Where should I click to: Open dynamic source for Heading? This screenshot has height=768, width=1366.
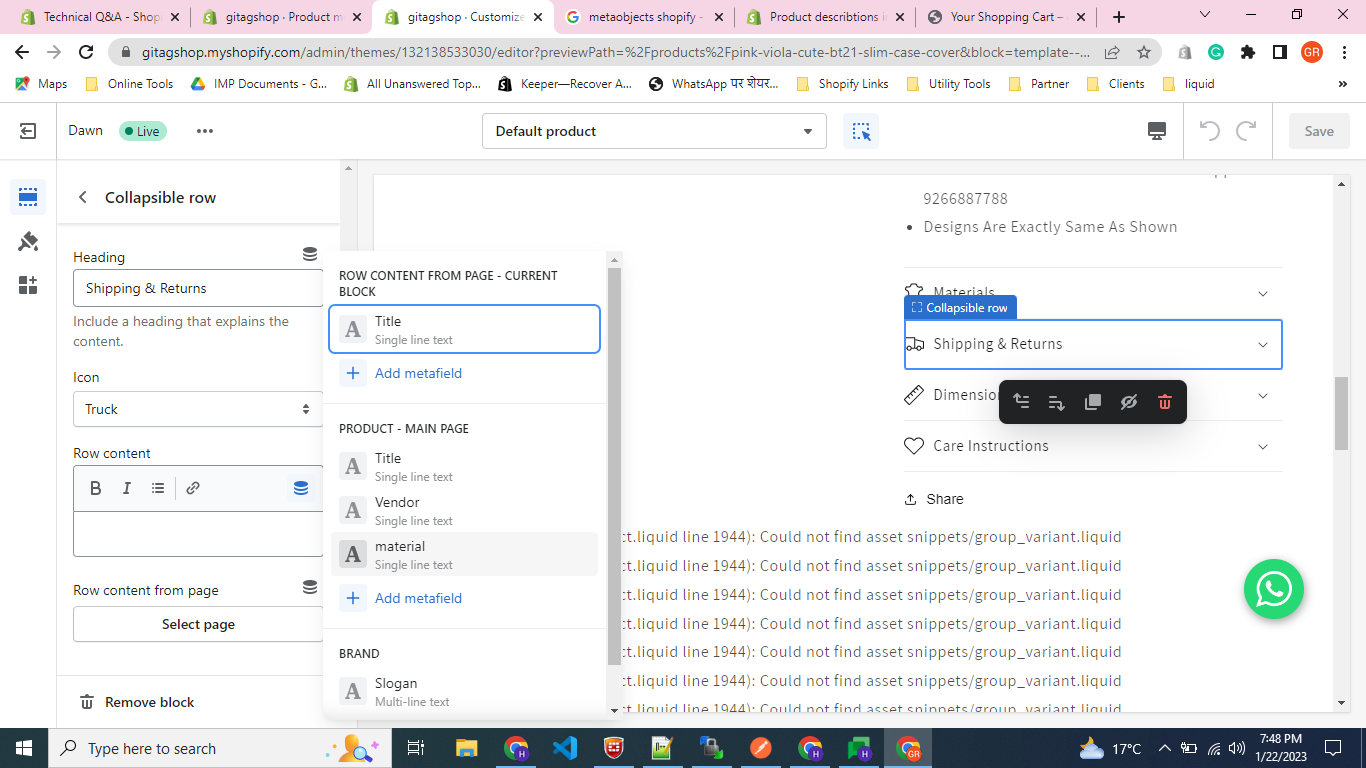(310, 255)
